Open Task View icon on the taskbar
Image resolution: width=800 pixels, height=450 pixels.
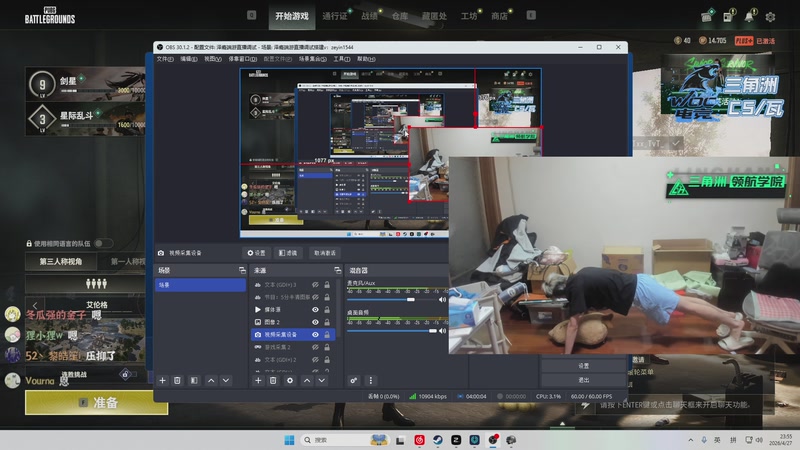(401, 440)
